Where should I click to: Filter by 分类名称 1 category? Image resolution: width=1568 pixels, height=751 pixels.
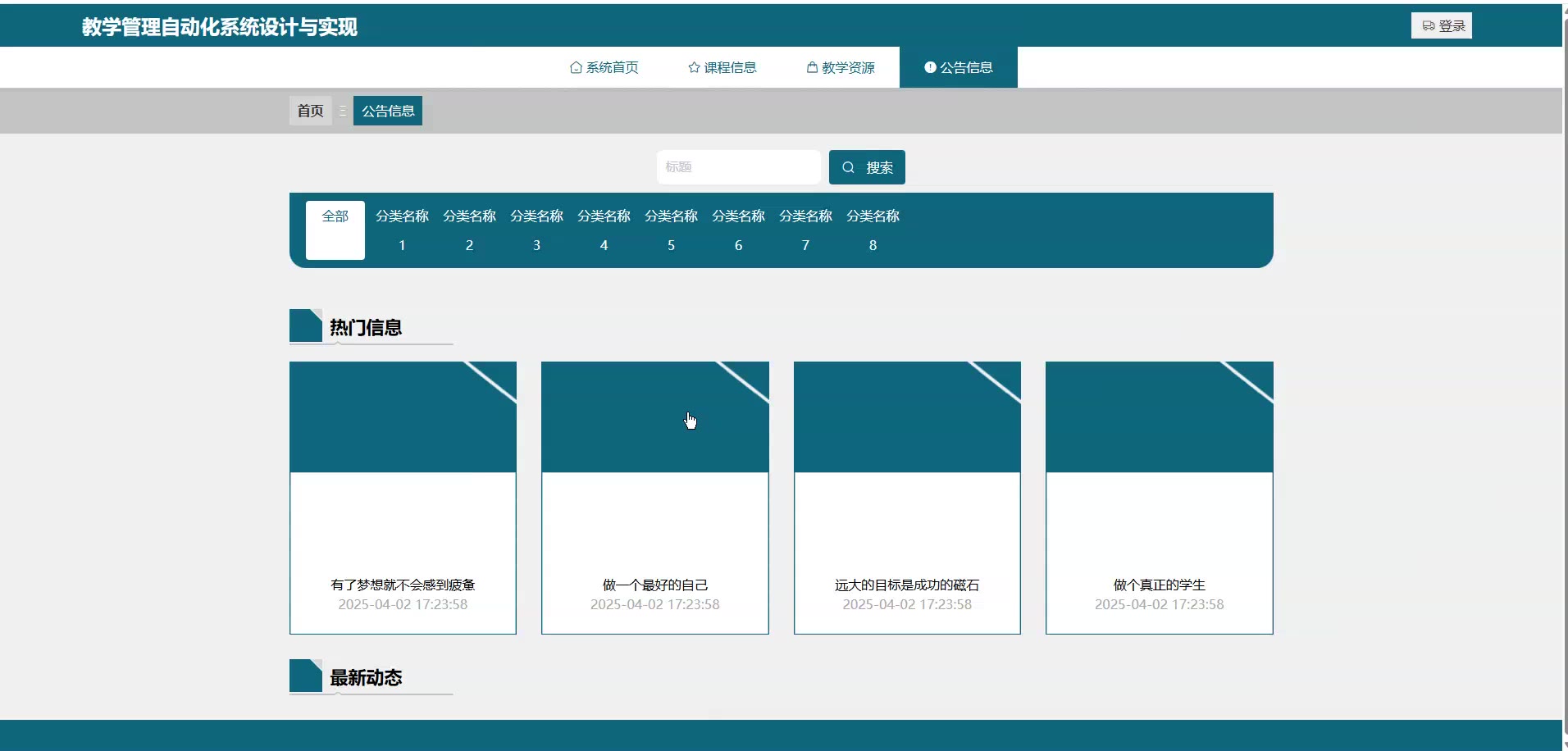point(402,230)
